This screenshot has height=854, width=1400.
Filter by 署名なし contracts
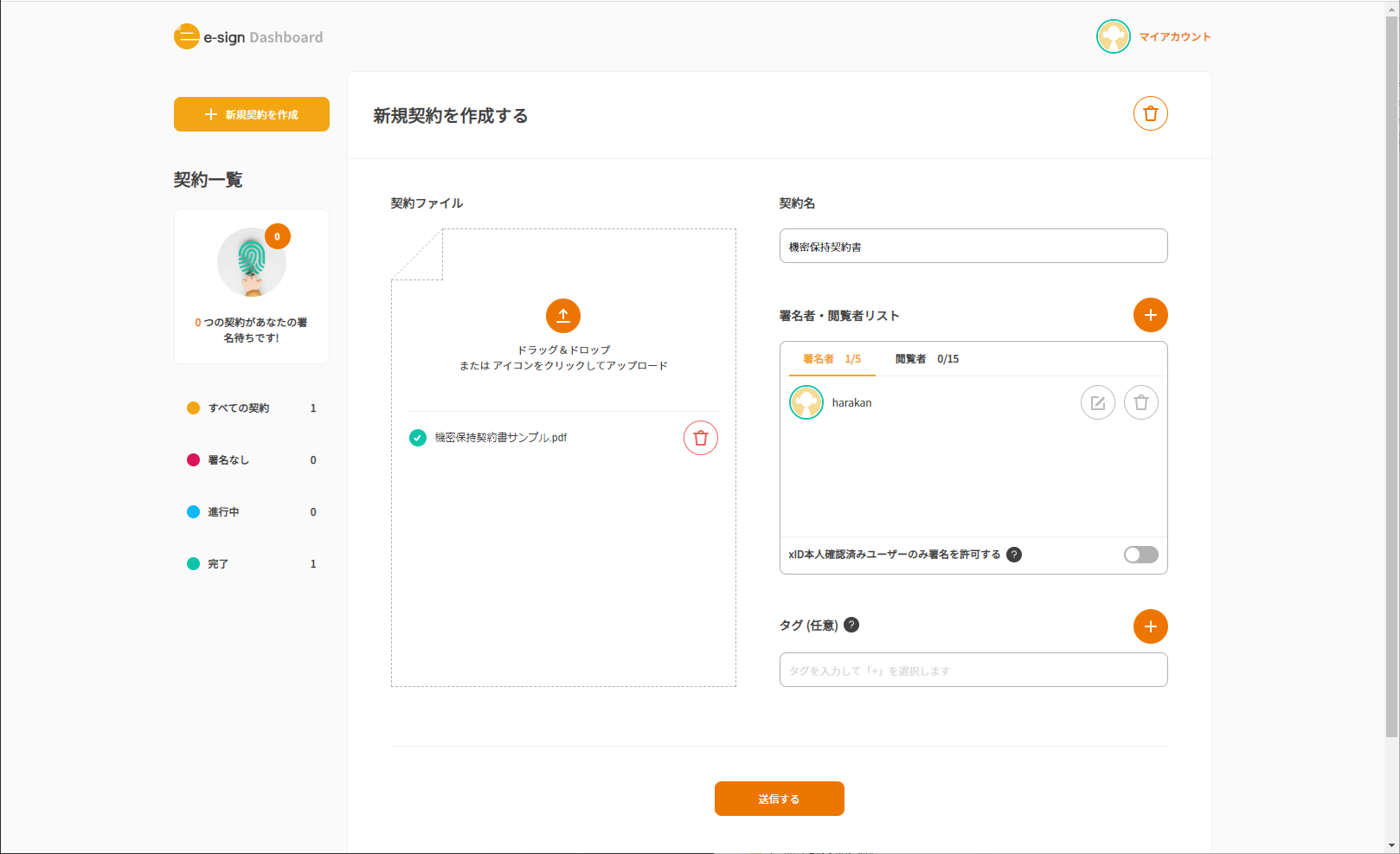(x=252, y=460)
